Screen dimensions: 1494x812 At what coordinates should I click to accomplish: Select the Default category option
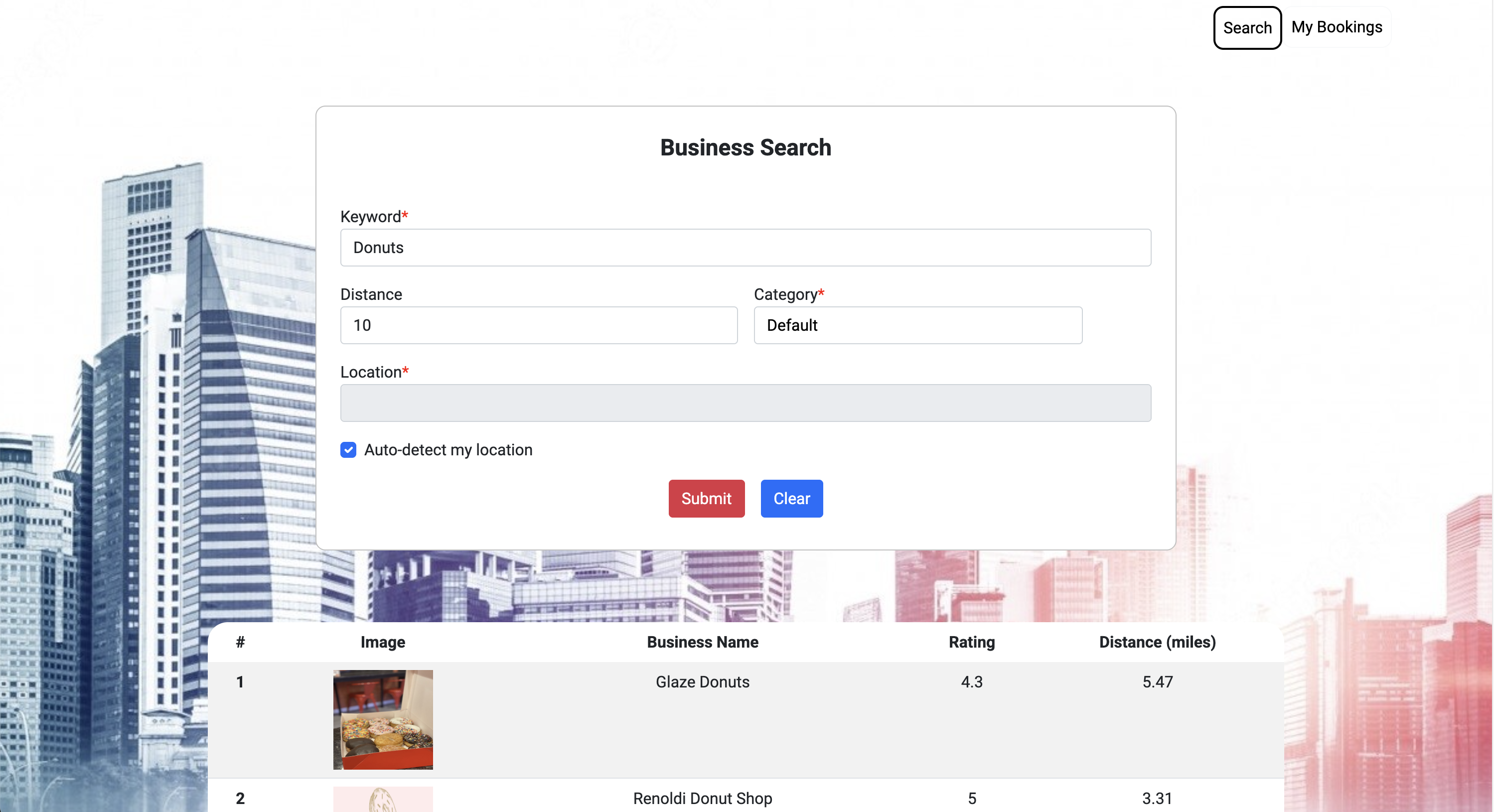[x=917, y=325]
